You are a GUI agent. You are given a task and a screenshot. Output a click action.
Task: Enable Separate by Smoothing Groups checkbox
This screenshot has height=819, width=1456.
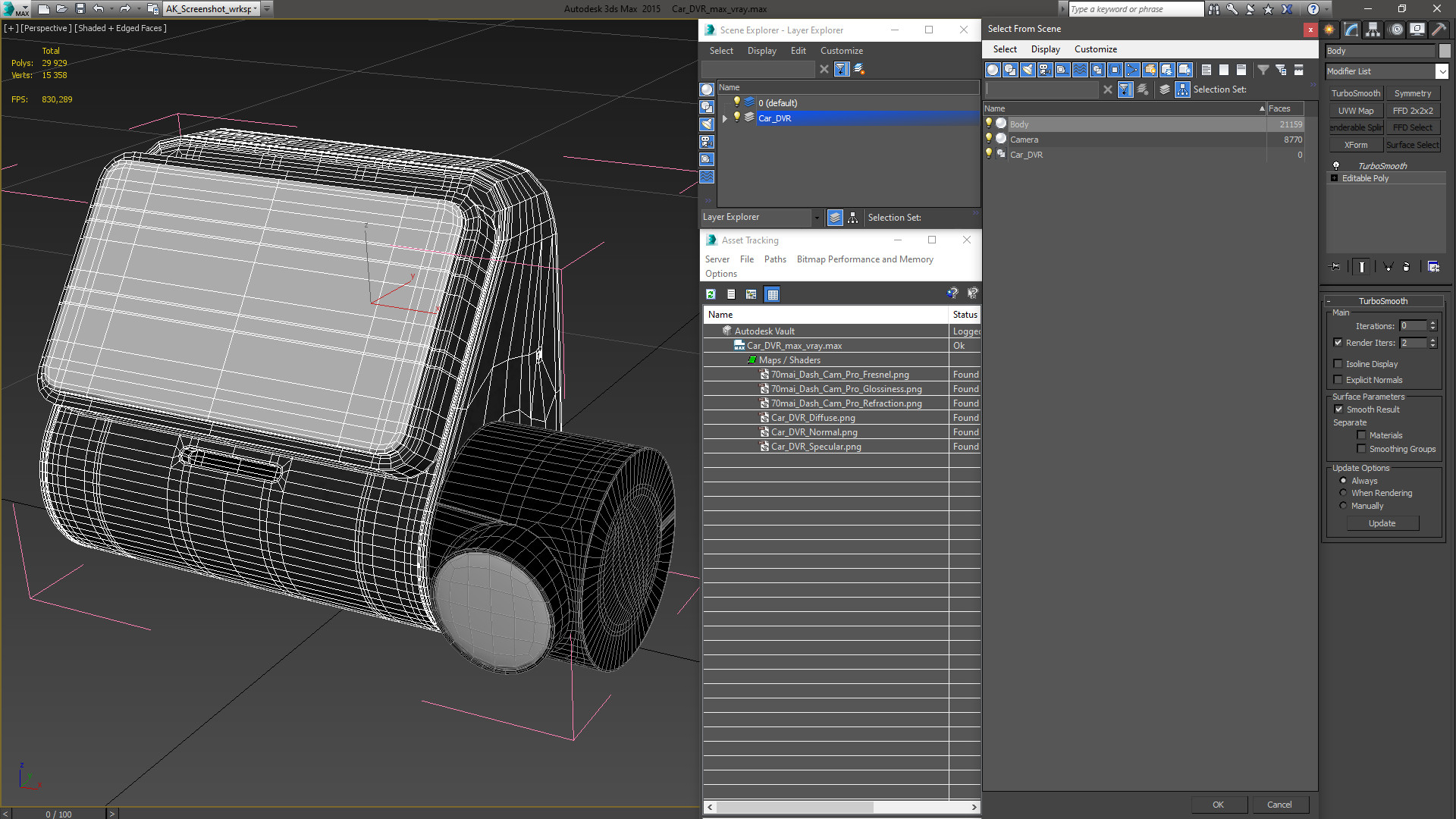[1362, 449]
